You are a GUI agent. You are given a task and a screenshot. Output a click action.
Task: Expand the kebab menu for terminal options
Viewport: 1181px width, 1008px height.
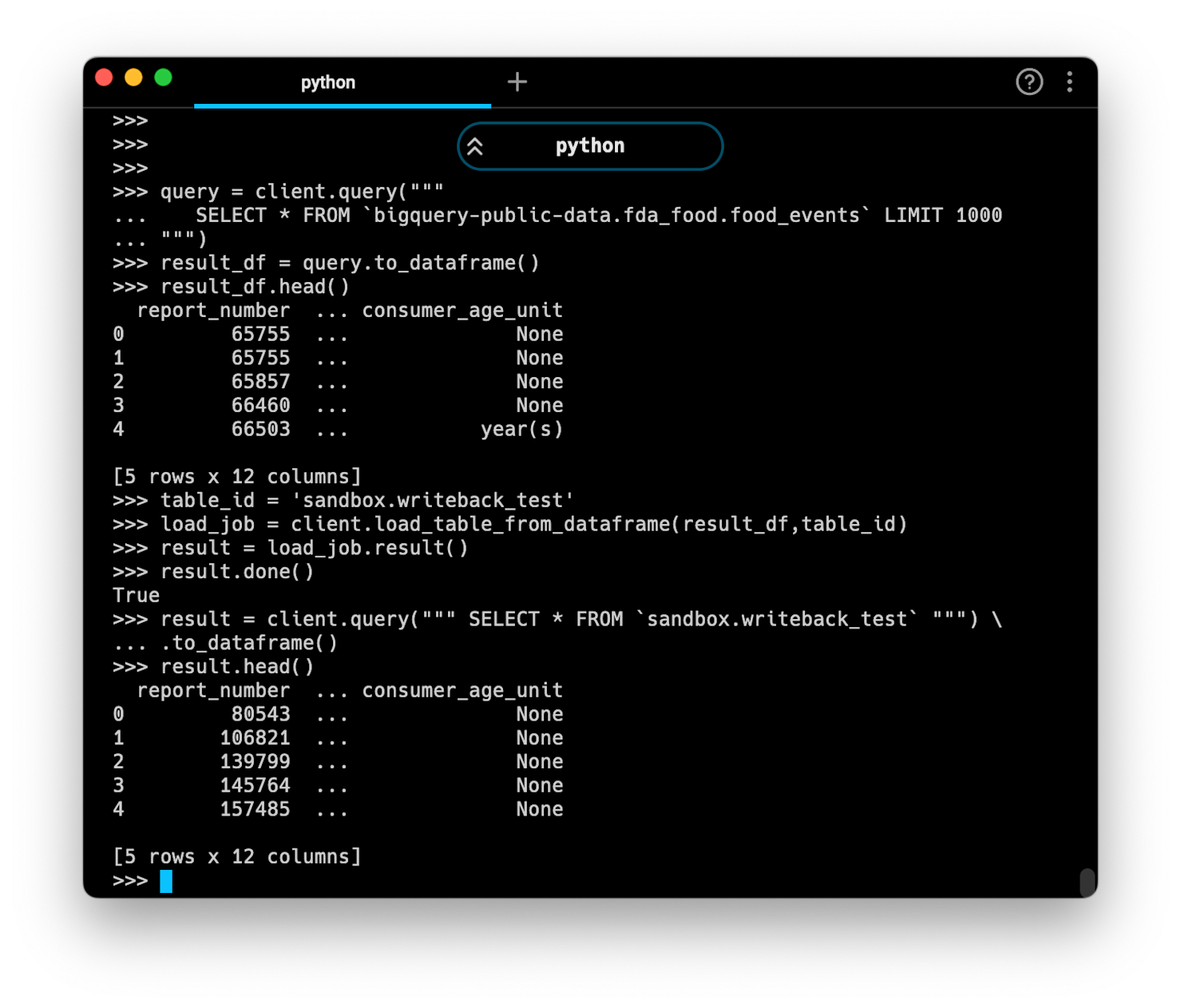1070,82
